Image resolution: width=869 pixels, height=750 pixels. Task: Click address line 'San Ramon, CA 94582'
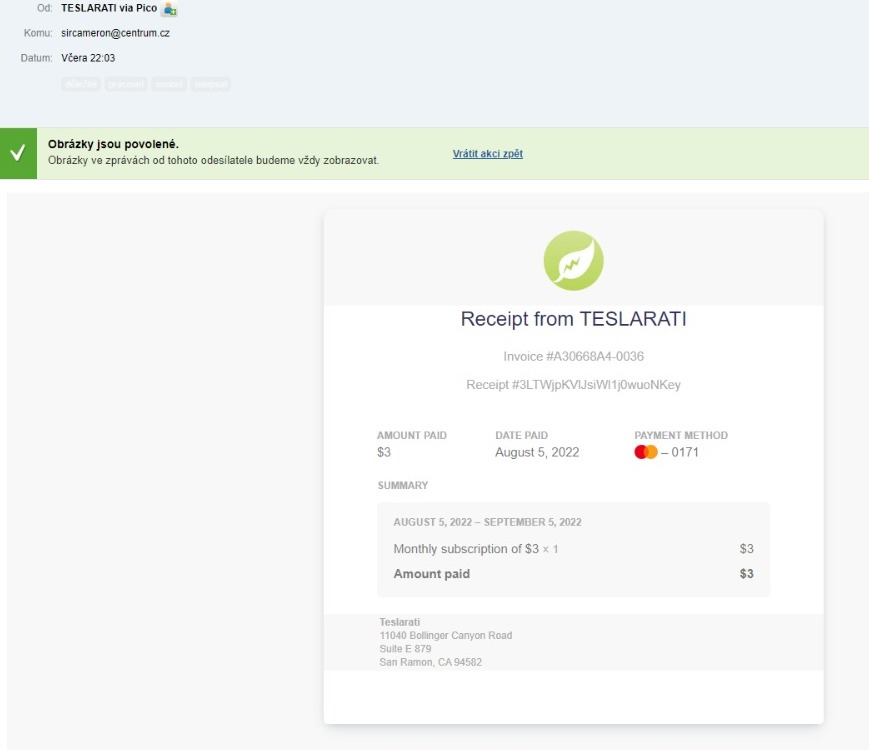431,662
